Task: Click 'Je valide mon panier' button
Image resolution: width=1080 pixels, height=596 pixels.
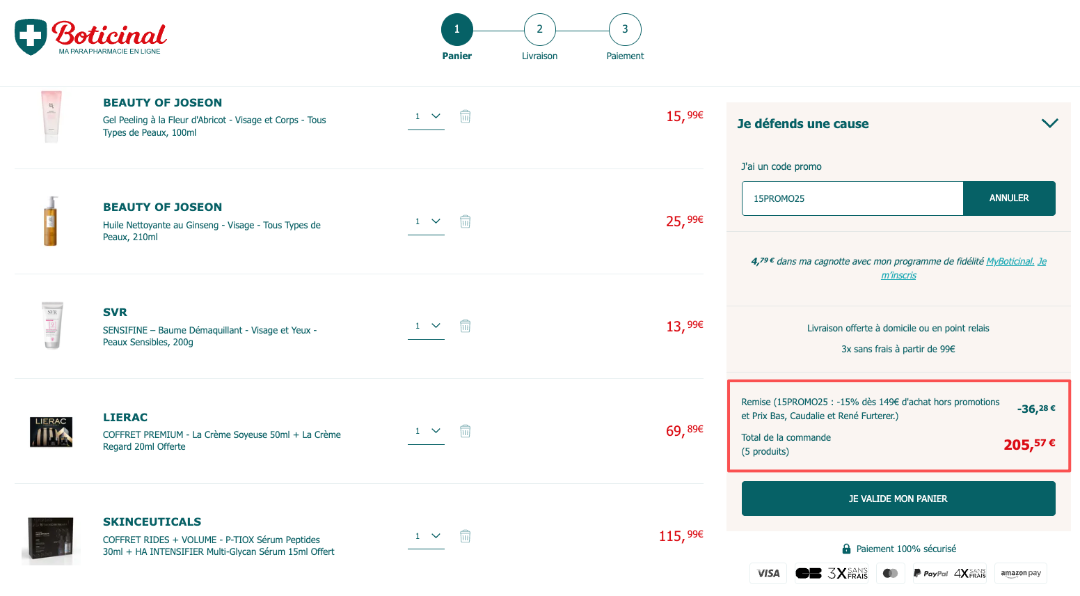Action: click(x=898, y=498)
